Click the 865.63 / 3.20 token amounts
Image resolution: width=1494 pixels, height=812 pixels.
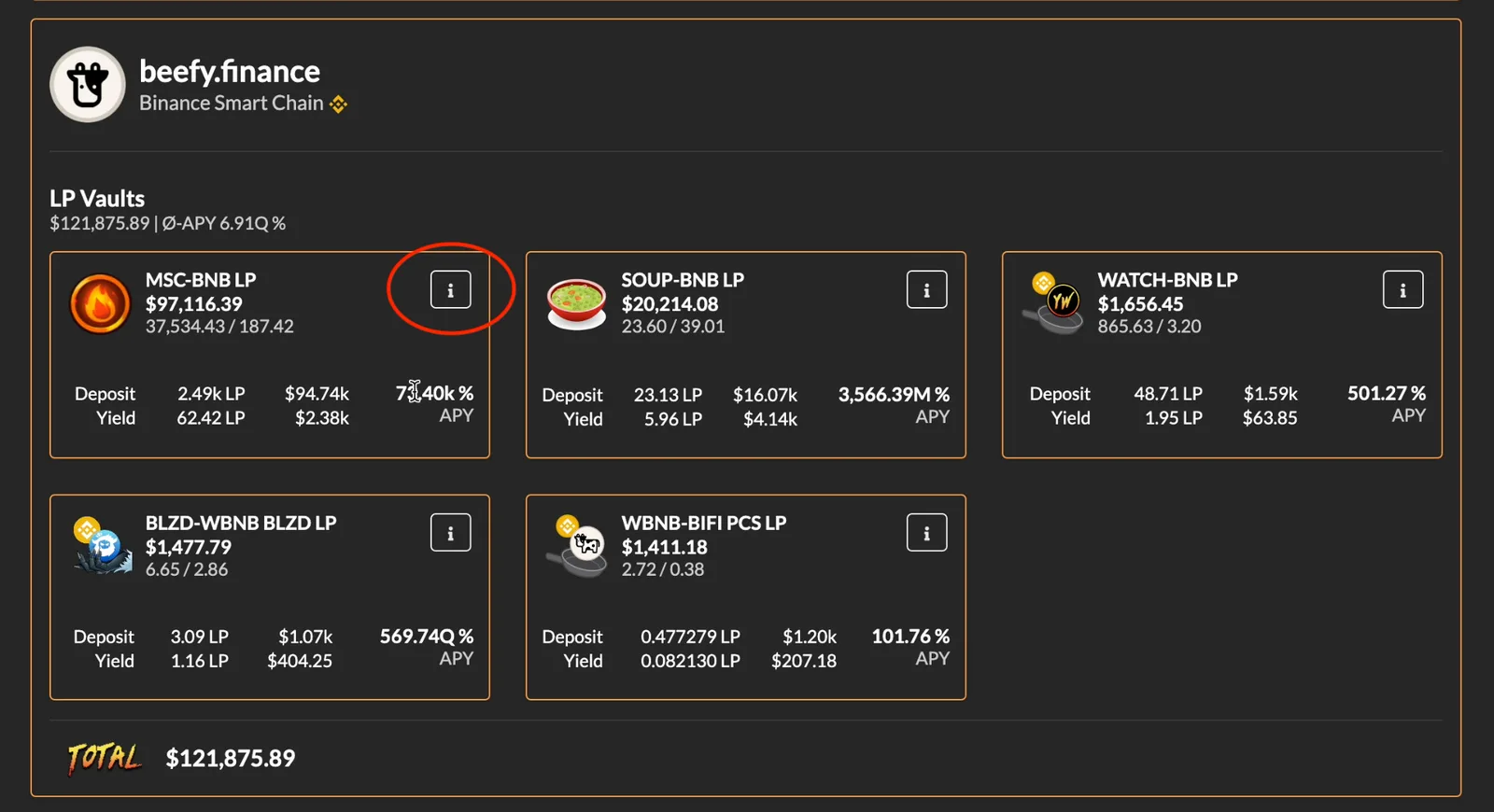point(1149,326)
